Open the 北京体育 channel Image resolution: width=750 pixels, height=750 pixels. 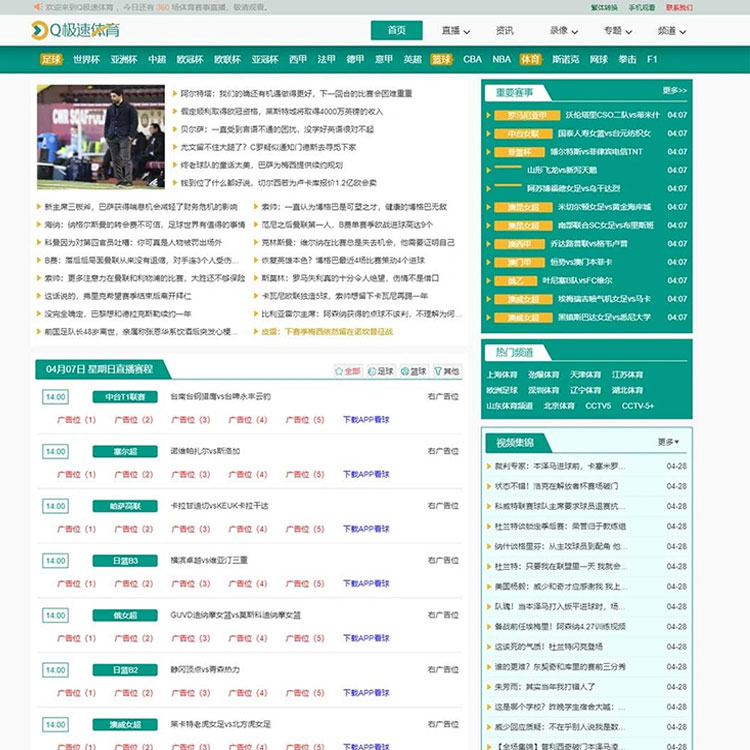tap(559, 406)
